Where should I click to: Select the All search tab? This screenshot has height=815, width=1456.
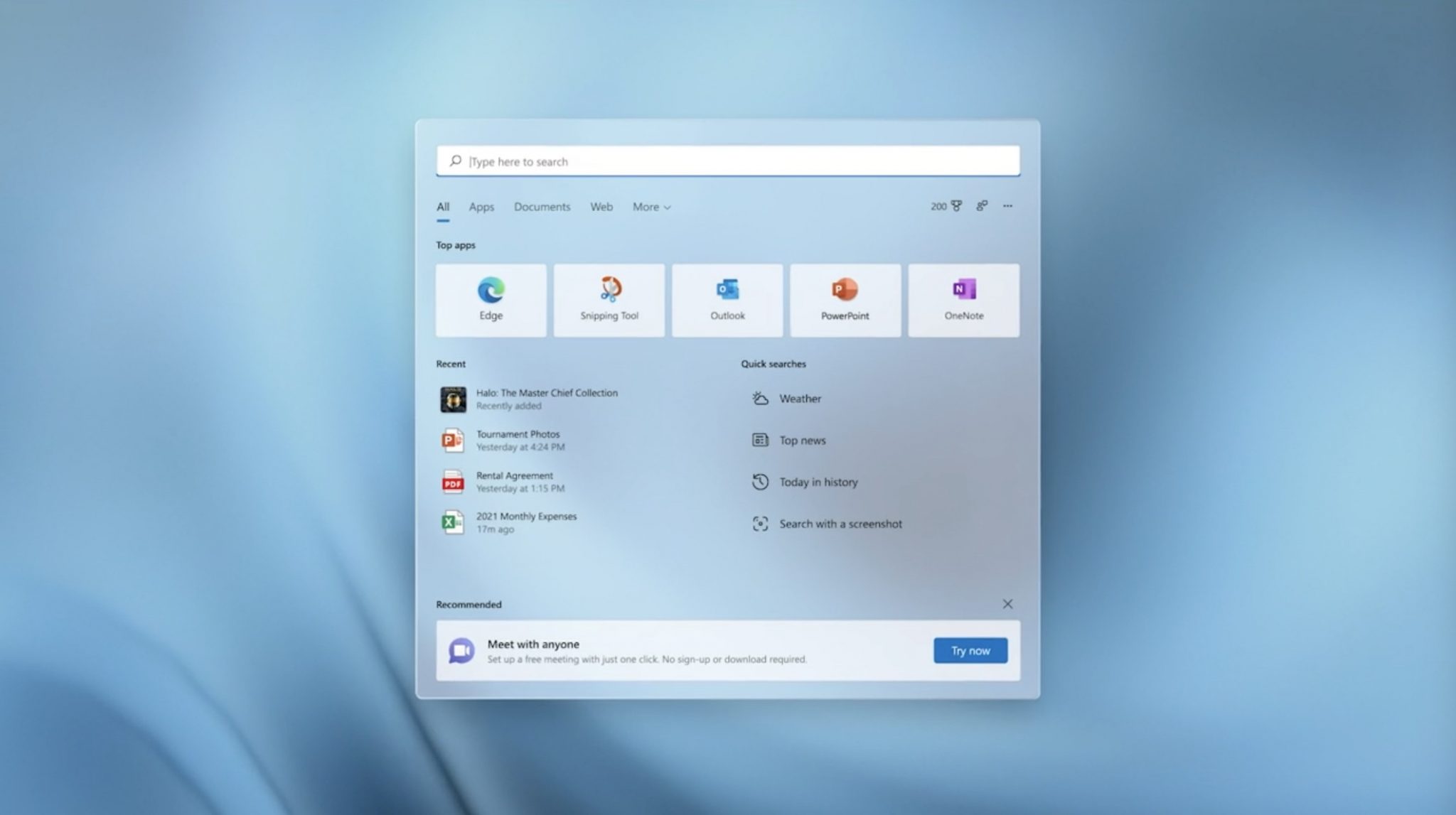[443, 207]
